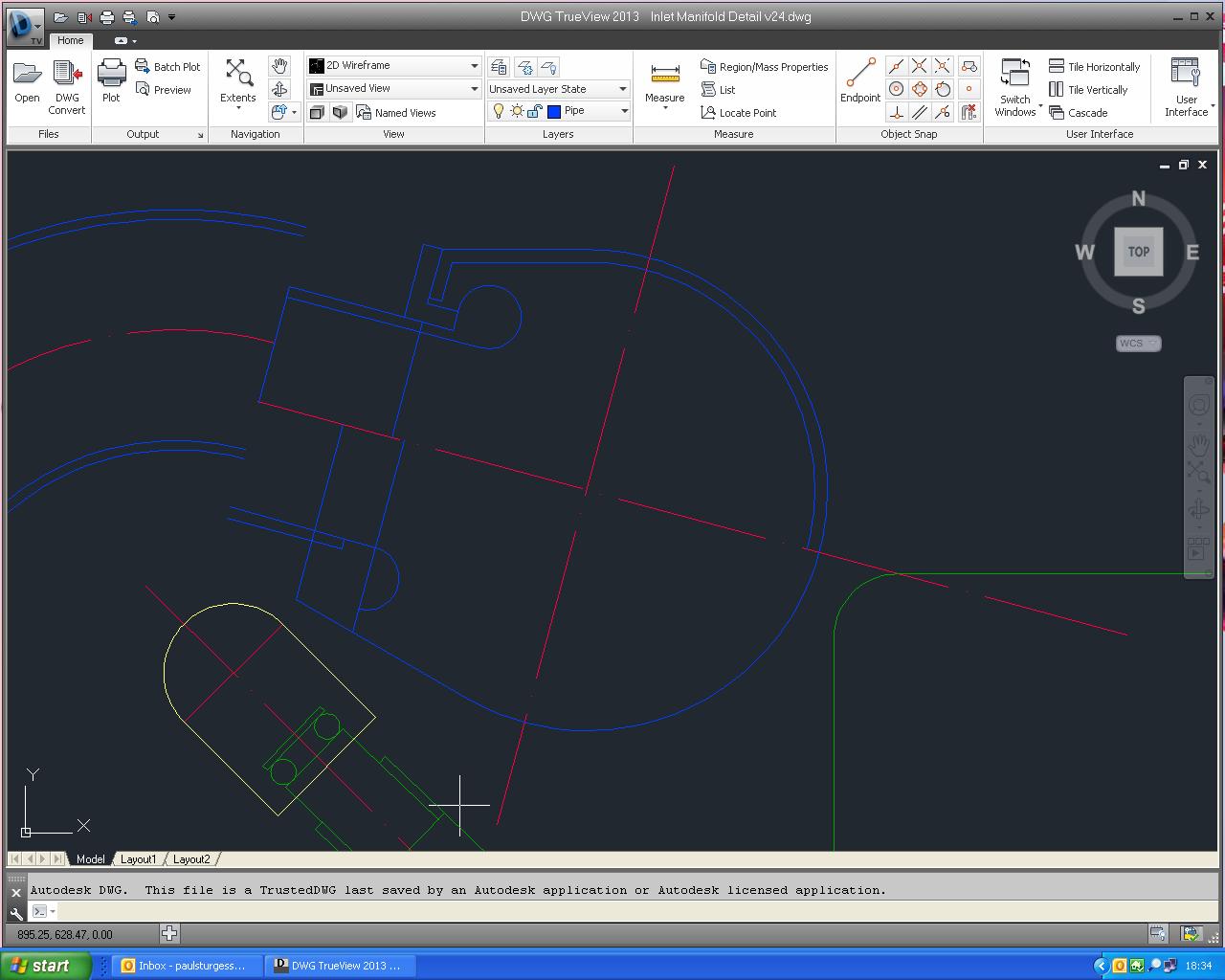1225x980 pixels.
Task: Click the Locate Point button
Action: (x=738, y=113)
